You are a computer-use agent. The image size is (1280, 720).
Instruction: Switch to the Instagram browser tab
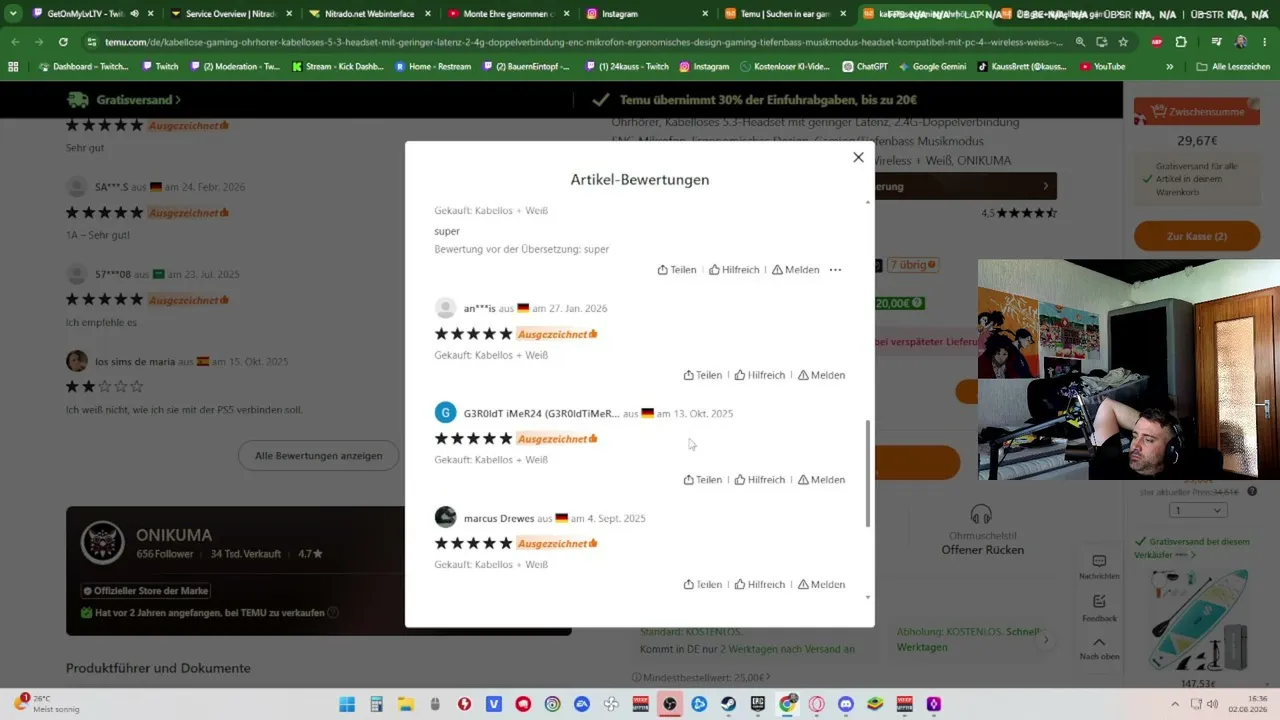(x=646, y=14)
